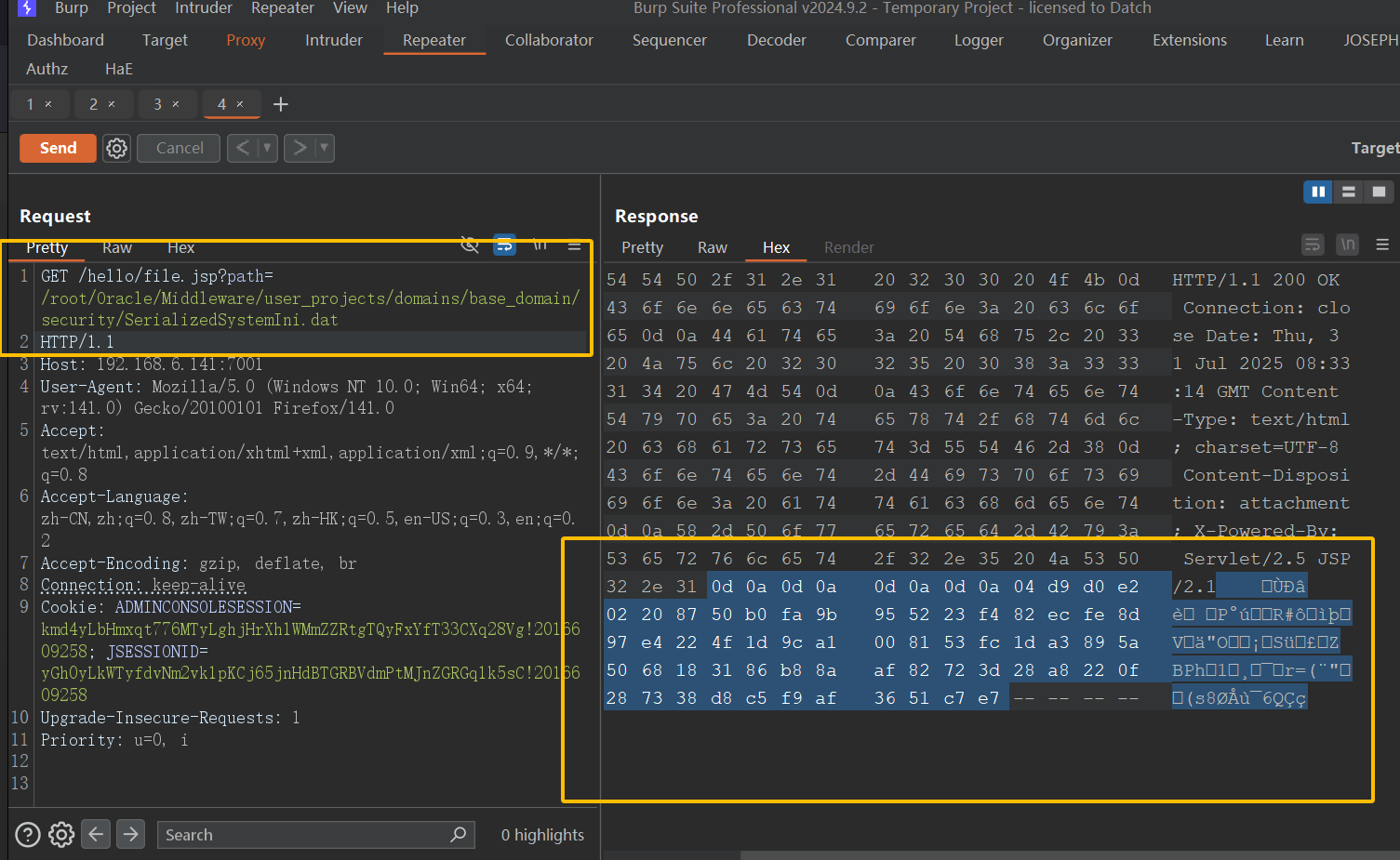Screen dimensions: 1400x860
Task: Open the Help menu
Action: [402, 7]
